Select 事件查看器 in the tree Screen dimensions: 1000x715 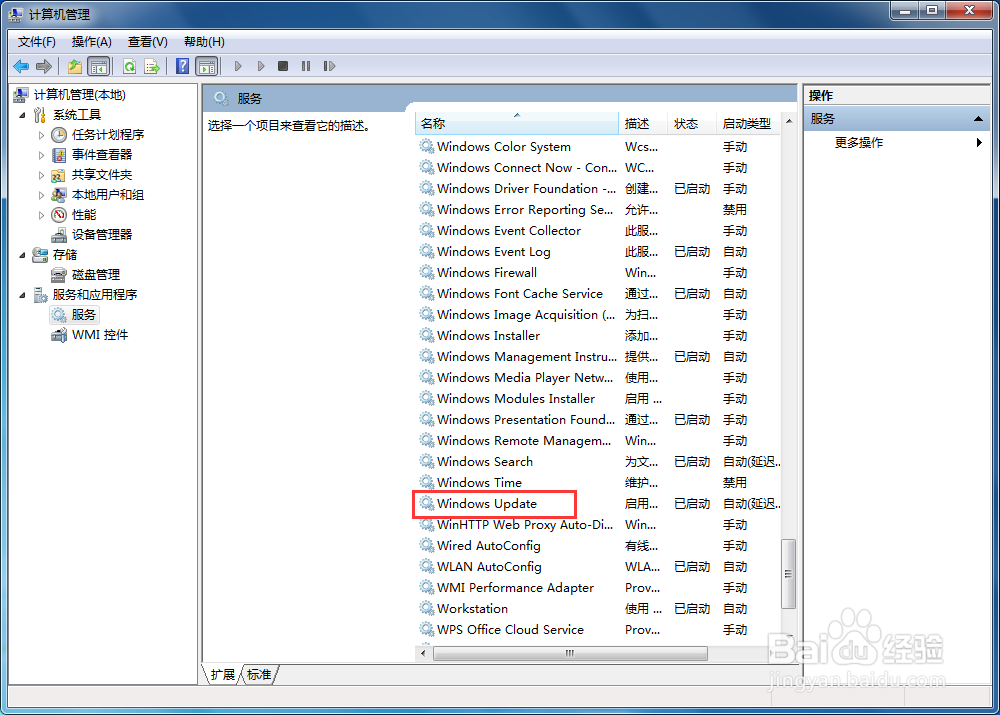click(x=102, y=154)
